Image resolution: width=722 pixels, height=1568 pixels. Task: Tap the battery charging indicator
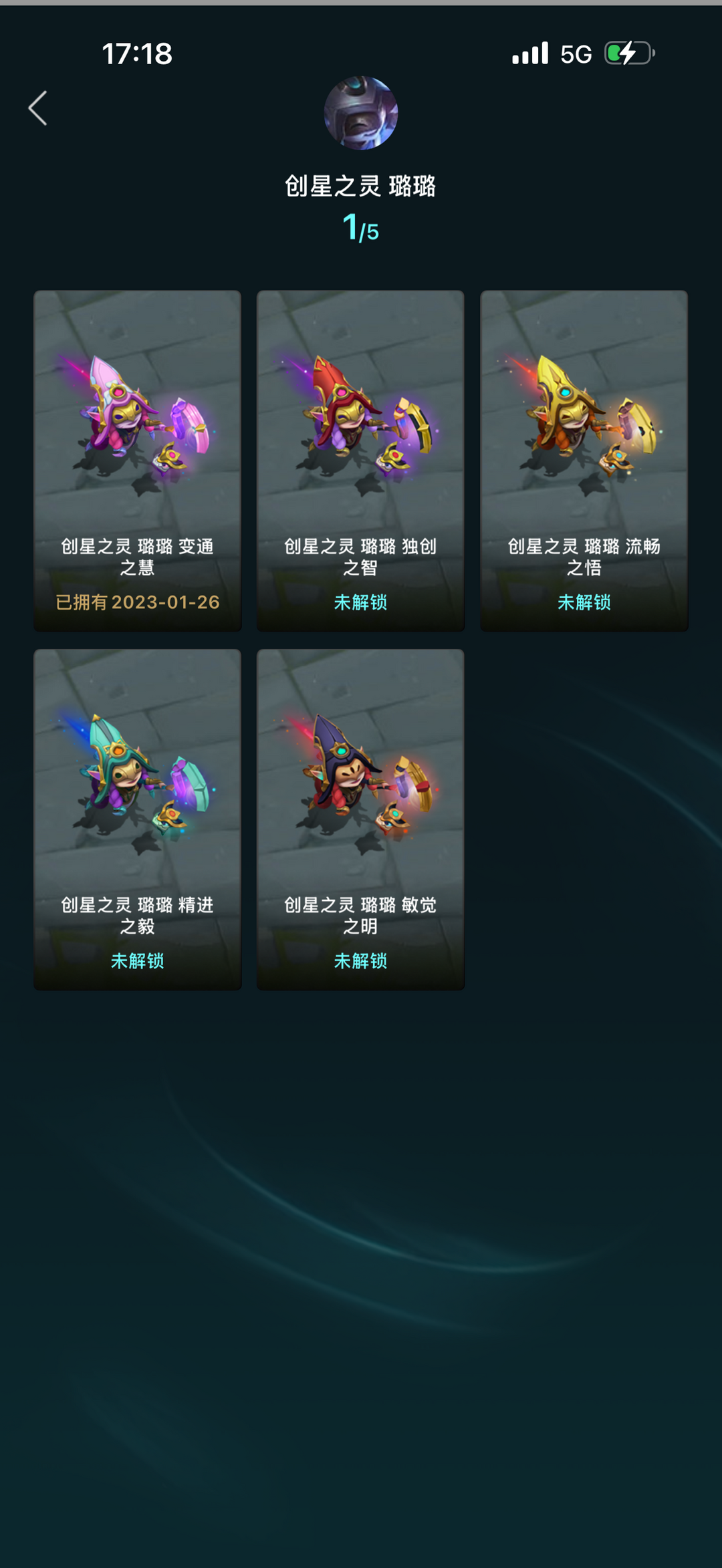(629, 53)
